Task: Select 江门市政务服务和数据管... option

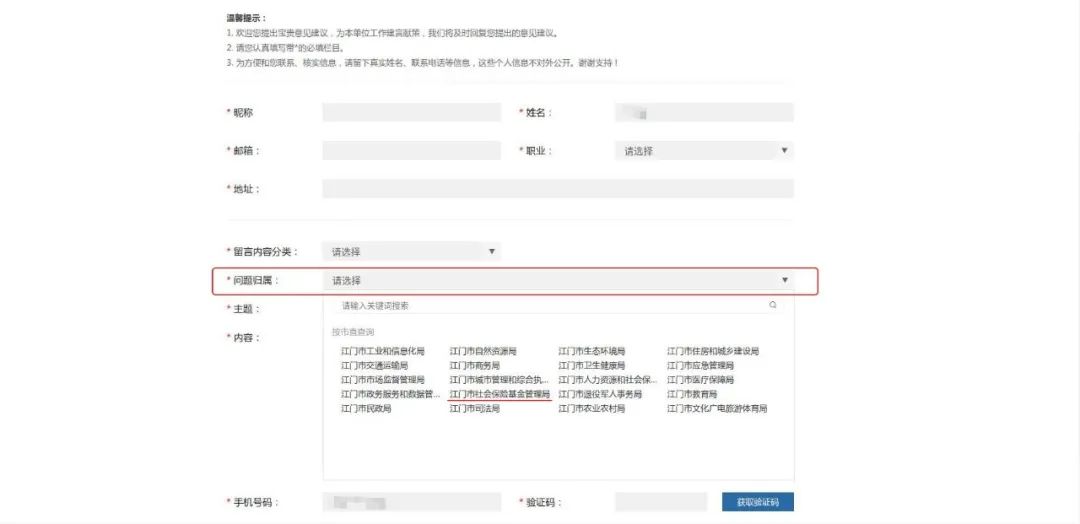Action: click(391, 395)
